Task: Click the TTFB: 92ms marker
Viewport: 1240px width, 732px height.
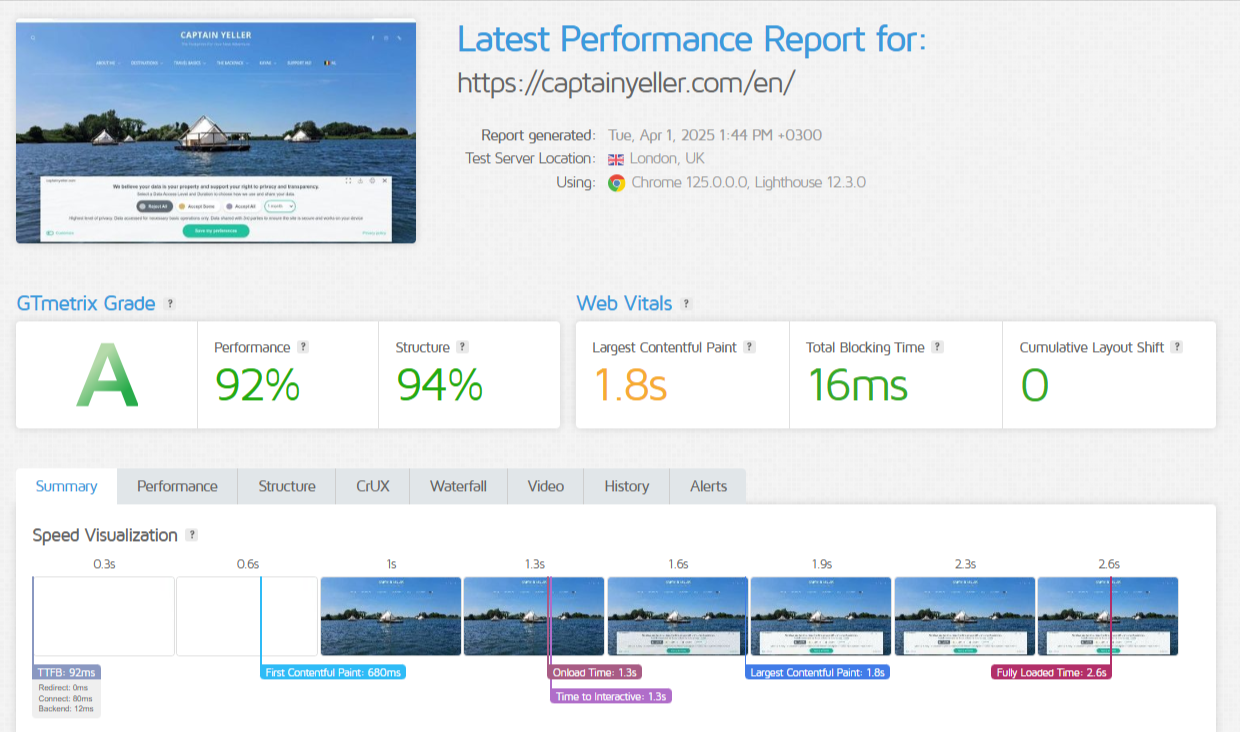Action: coord(67,672)
